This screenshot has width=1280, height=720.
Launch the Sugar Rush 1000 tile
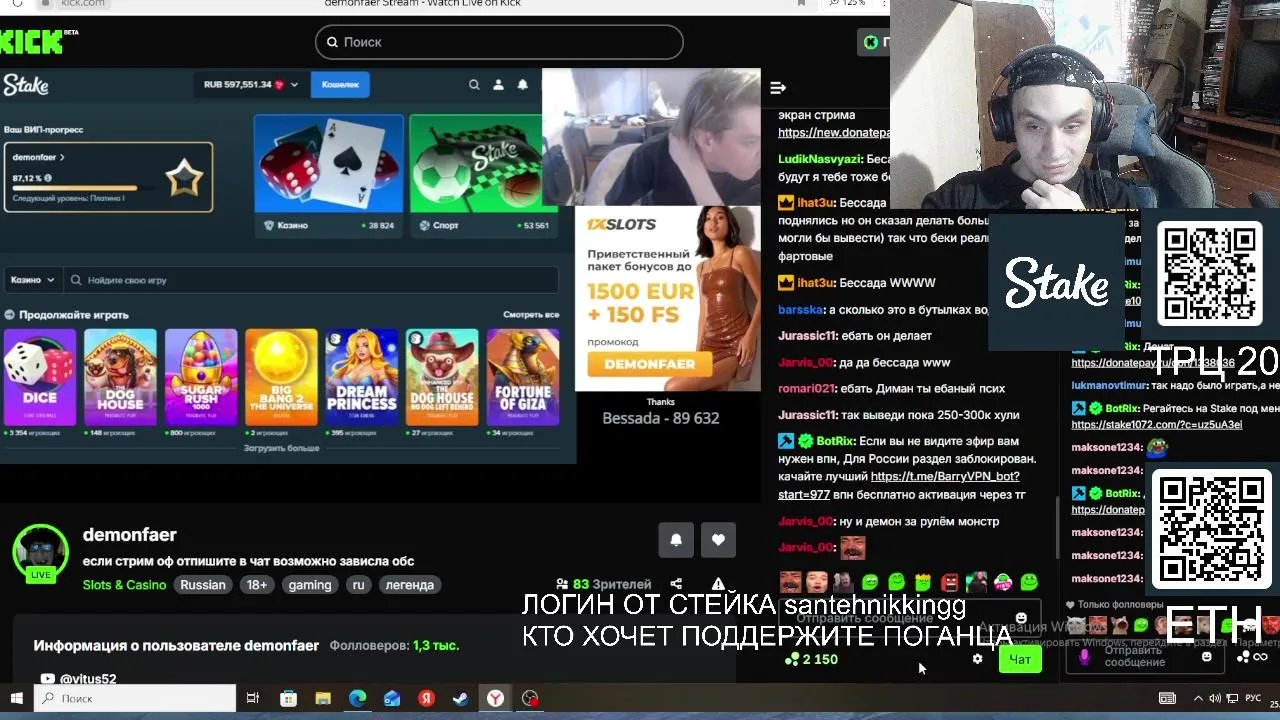(x=201, y=377)
